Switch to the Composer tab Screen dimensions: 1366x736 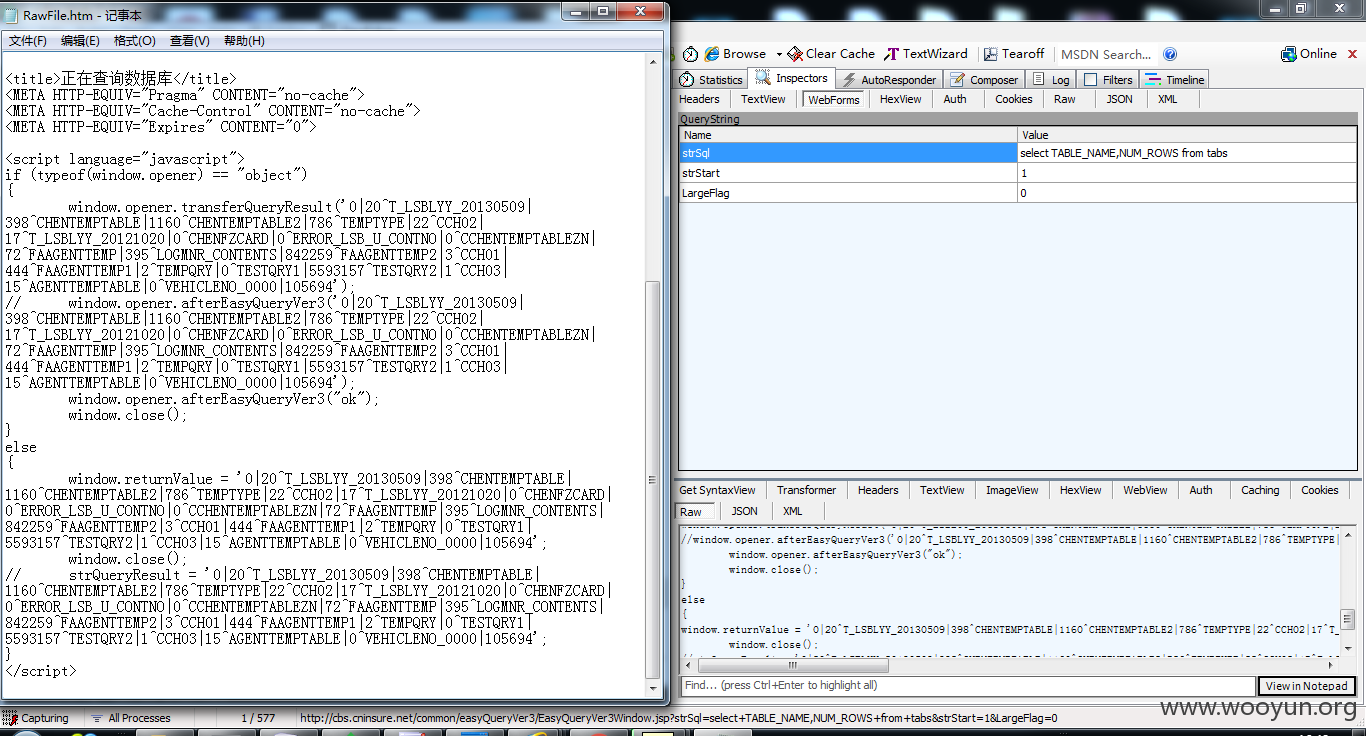pyautogui.click(x=984, y=80)
